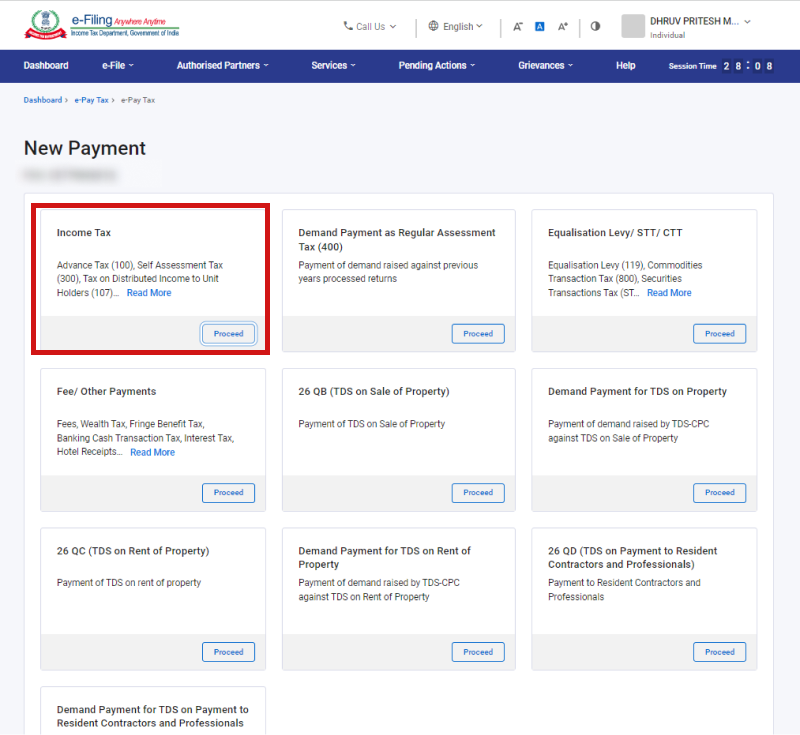Click the e-Filing Income Tax Department logo
The height and width of the screenshot is (735, 800).
tap(102, 25)
